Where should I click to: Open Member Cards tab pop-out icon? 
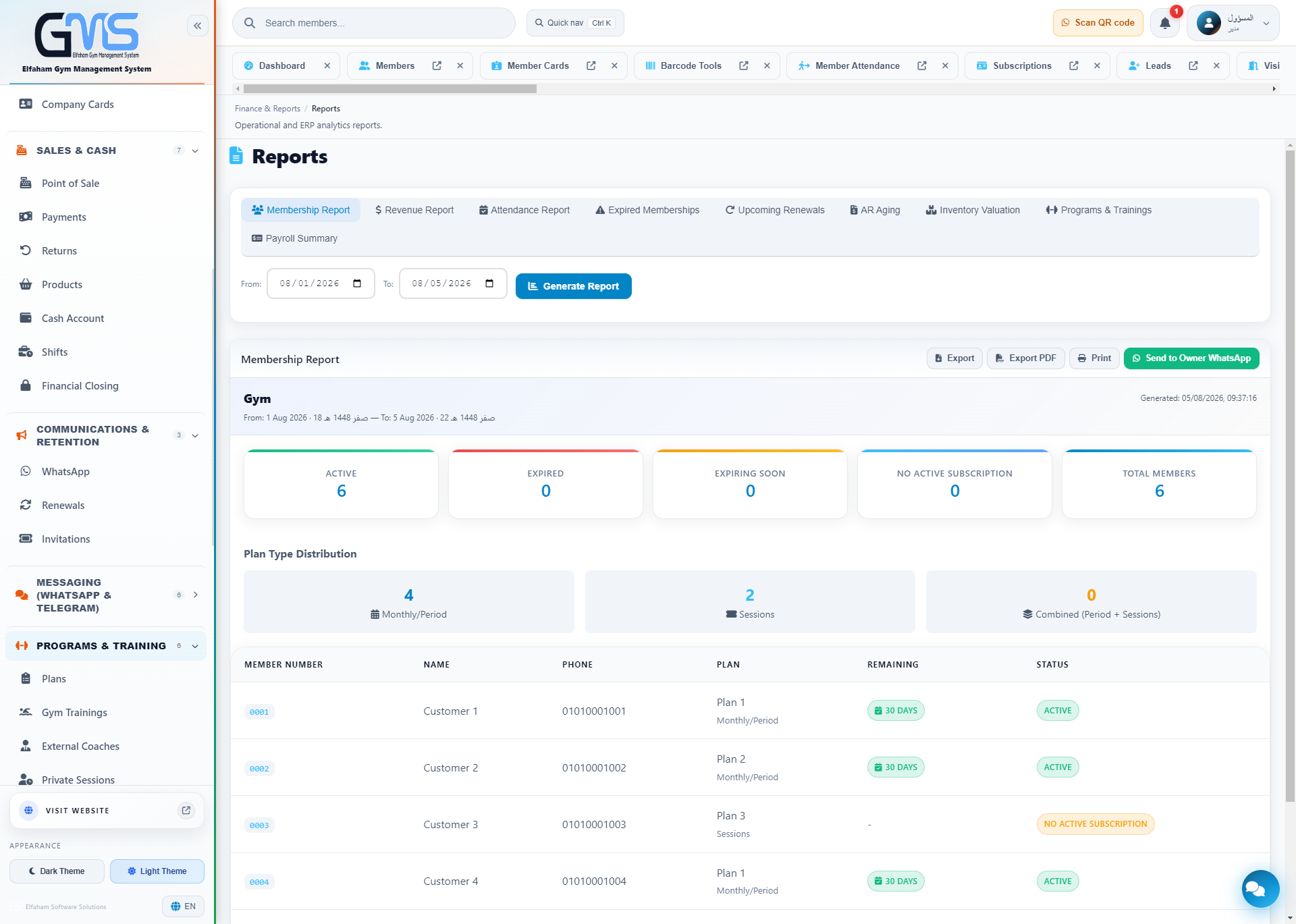[x=591, y=65]
